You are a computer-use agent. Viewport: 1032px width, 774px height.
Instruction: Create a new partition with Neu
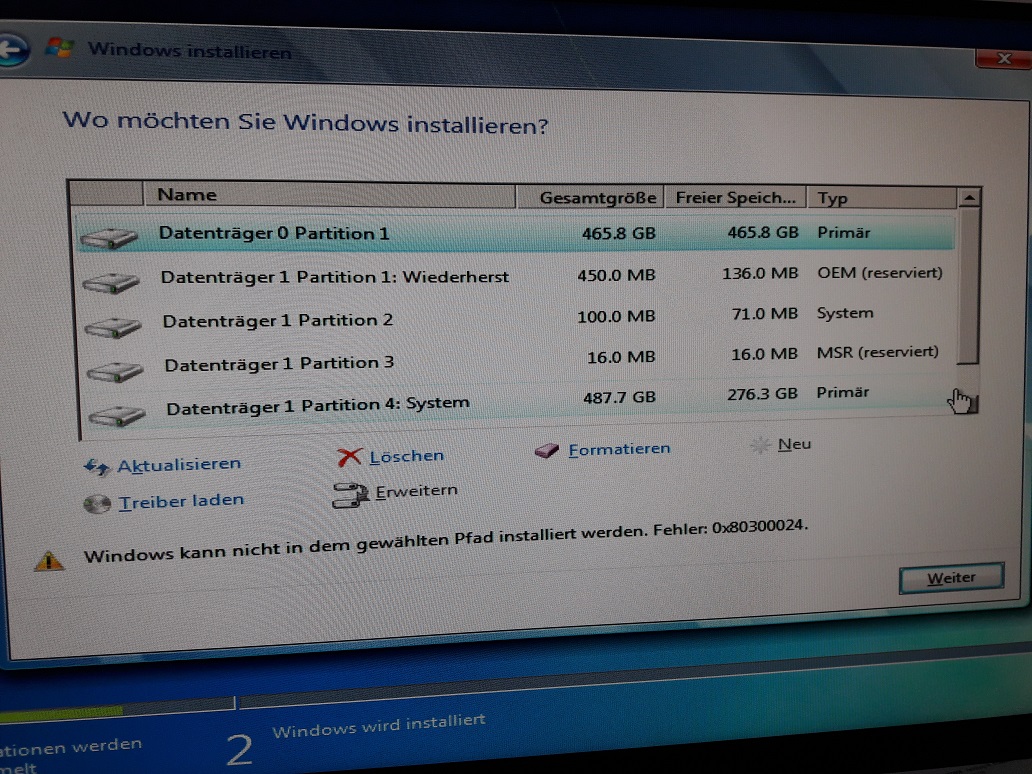tap(794, 444)
